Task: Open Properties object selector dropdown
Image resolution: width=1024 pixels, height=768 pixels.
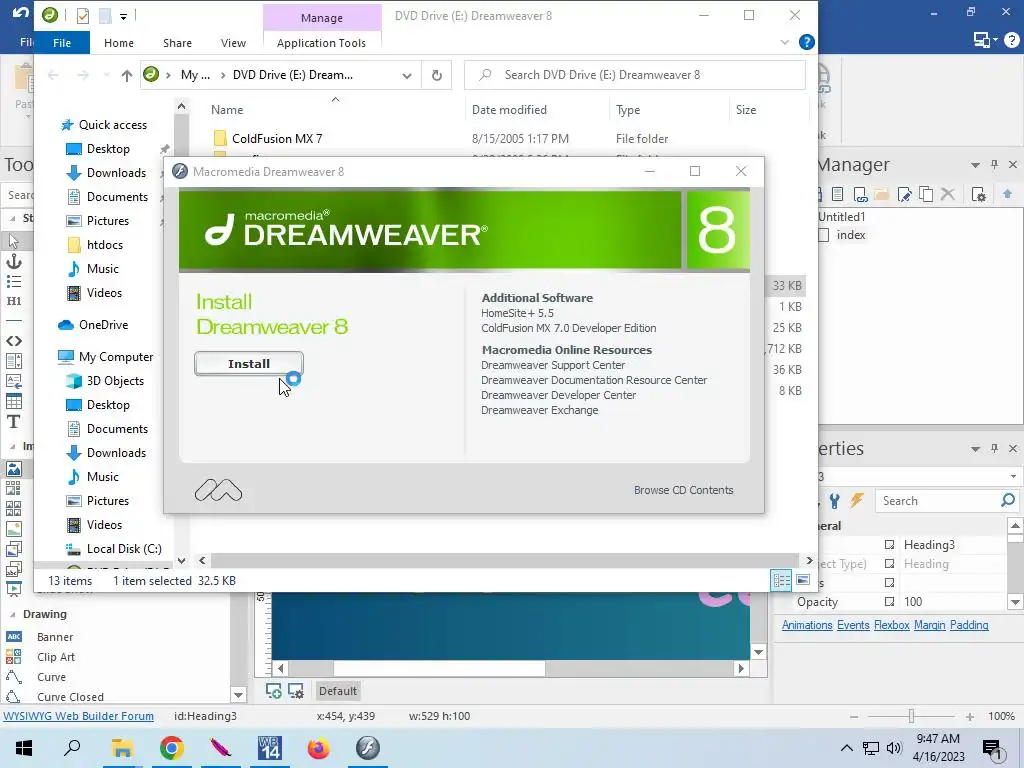Action: [x=1014, y=477]
